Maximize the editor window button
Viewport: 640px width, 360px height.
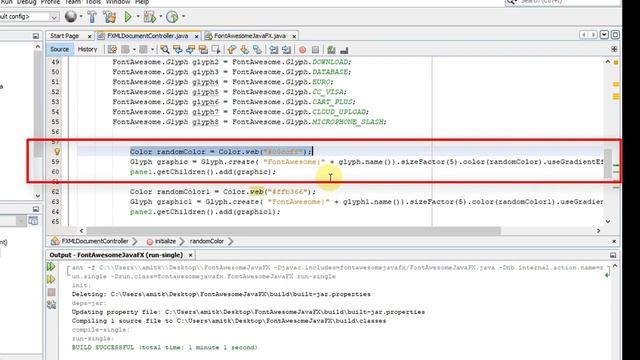click(x=615, y=35)
